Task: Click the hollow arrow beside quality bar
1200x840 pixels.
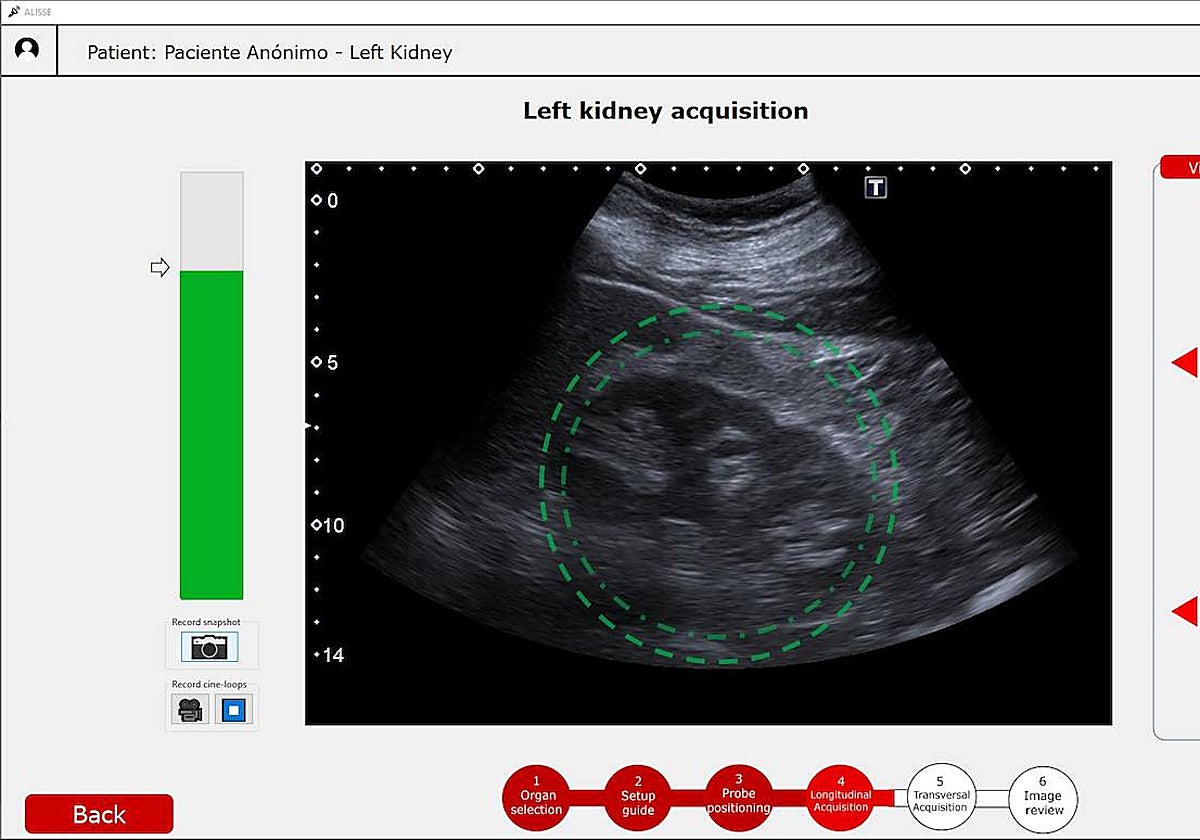Action: point(160,267)
